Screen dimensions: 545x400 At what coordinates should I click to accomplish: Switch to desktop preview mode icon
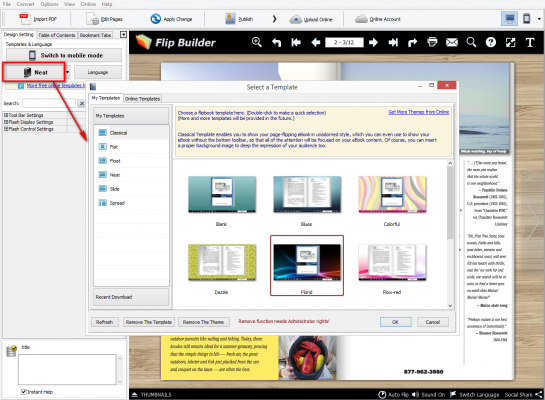509,18
